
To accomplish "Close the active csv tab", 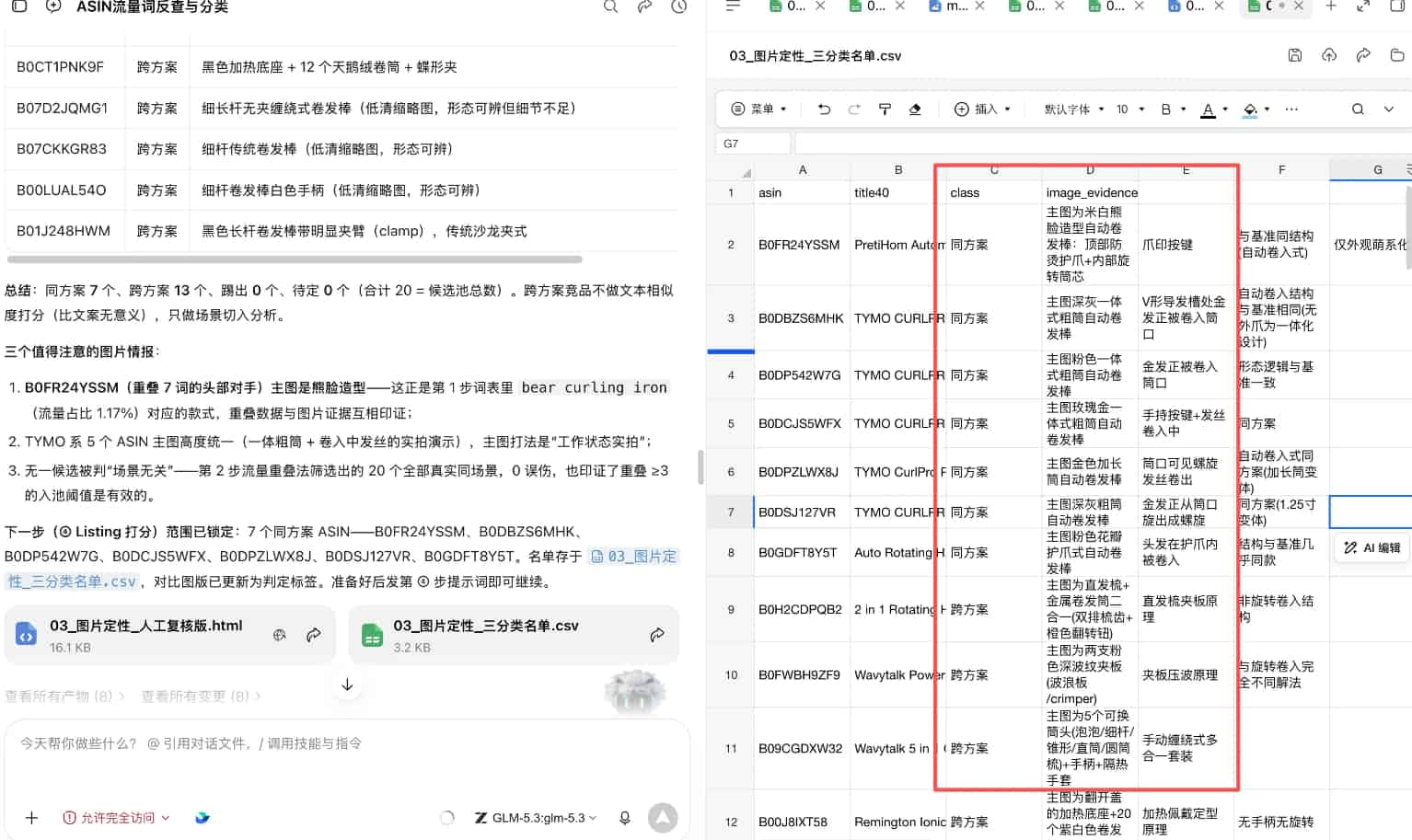I will pos(1299,6).
